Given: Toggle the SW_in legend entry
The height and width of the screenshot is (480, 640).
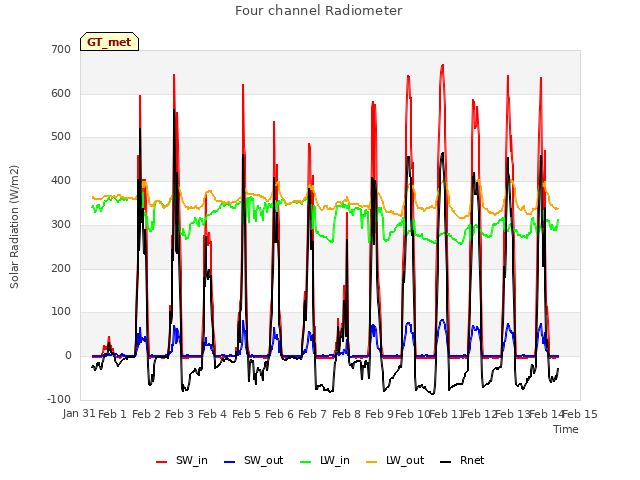Looking at the screenshot, I should tap(182, 461).
